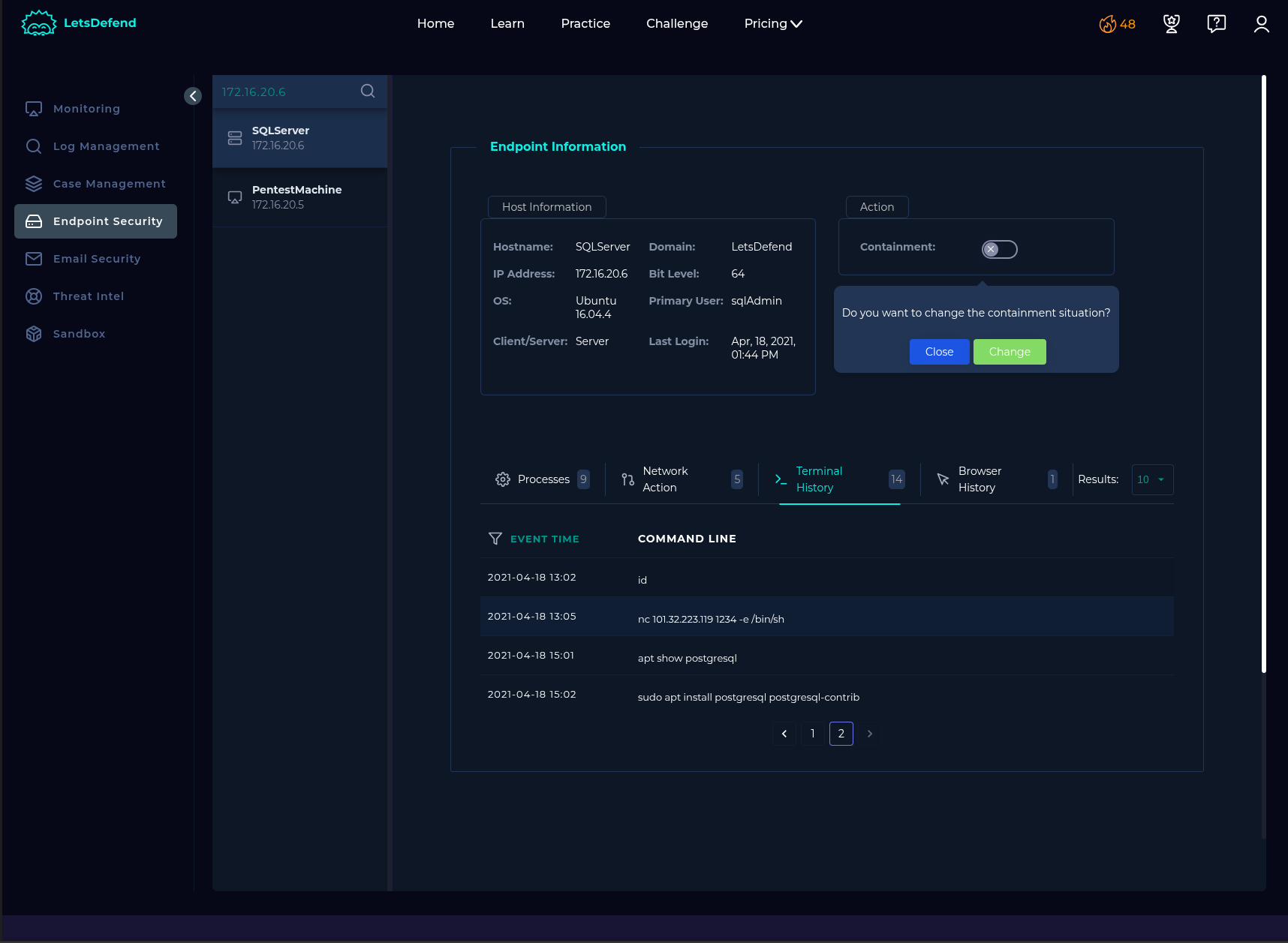Go to the Home menu
The height and width of the screenshot is (943, 1288).
[x=435, y=23]
